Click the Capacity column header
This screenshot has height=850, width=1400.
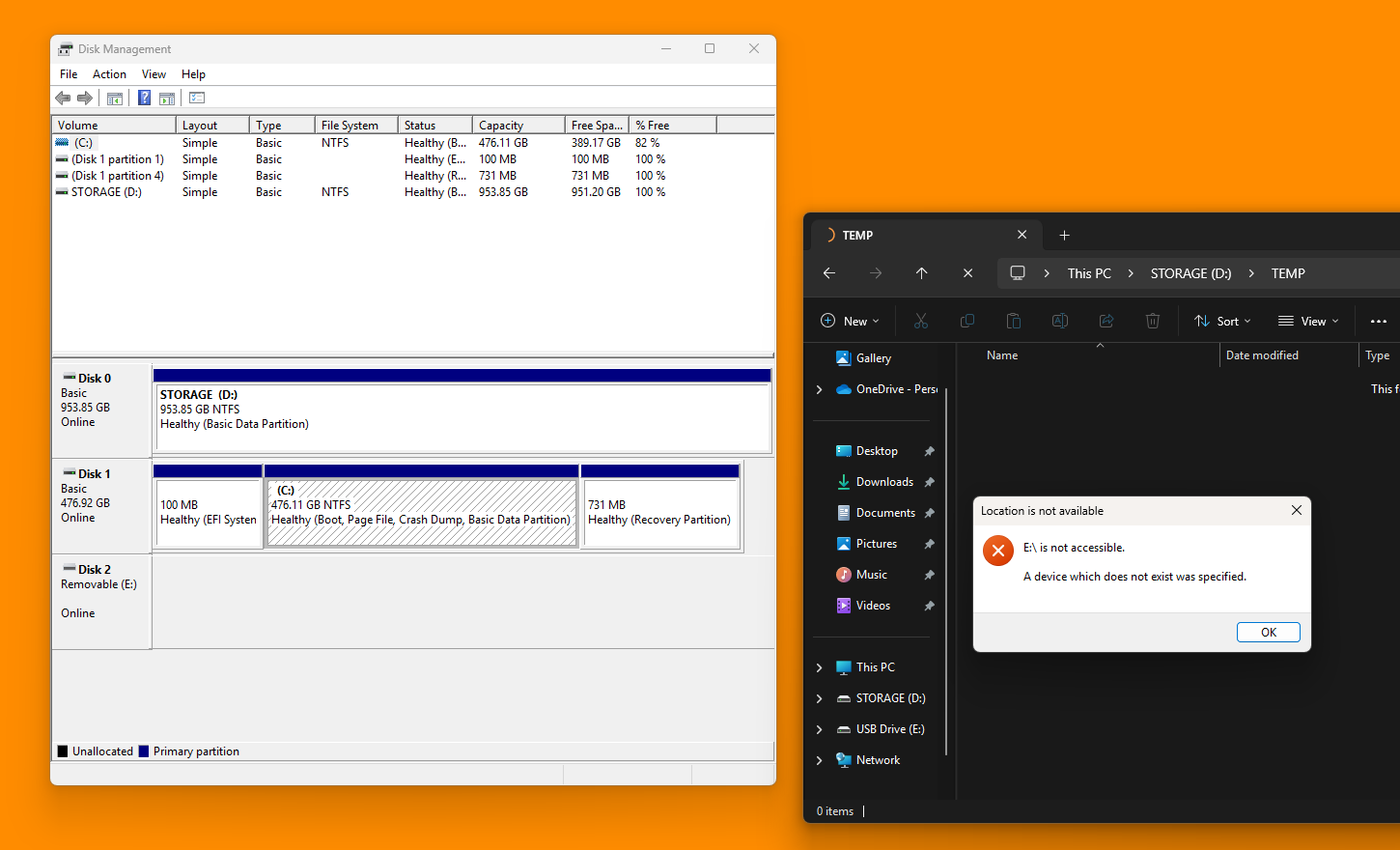(x=518, y=126)
